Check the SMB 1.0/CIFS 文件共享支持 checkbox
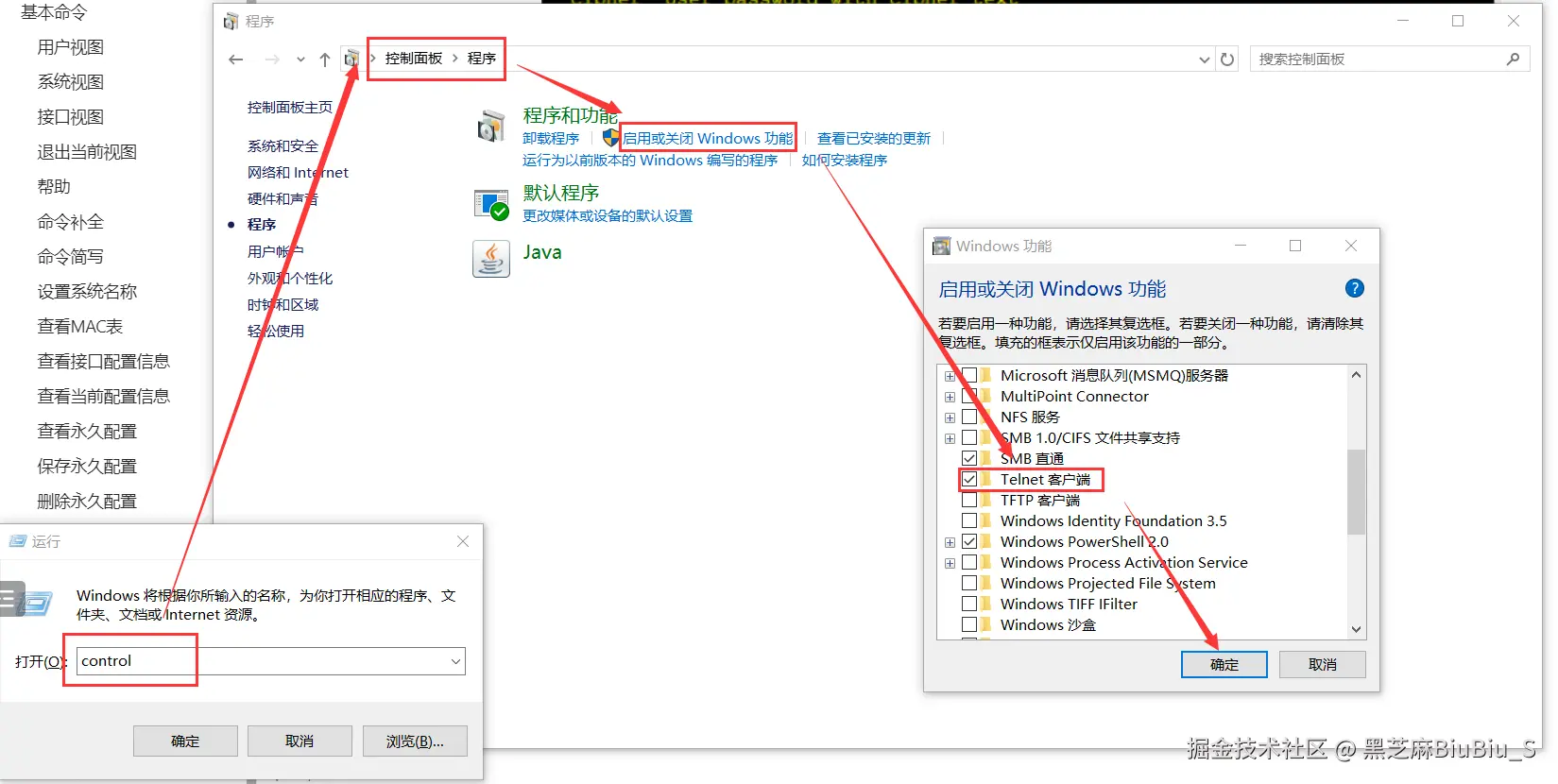Viewport: 1558px width, 784px height. [x=969, y=437]
